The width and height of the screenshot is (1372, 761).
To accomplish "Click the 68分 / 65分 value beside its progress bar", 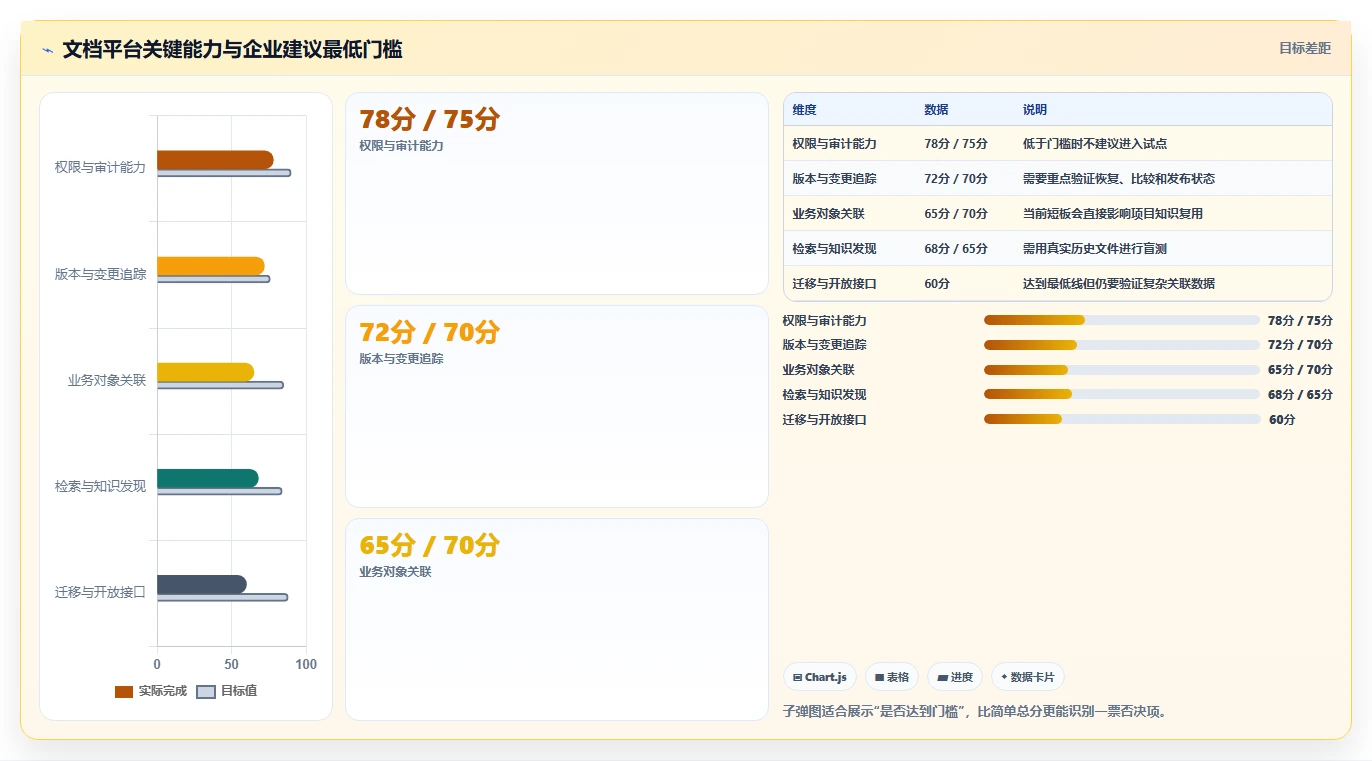I will point(1300,395).
